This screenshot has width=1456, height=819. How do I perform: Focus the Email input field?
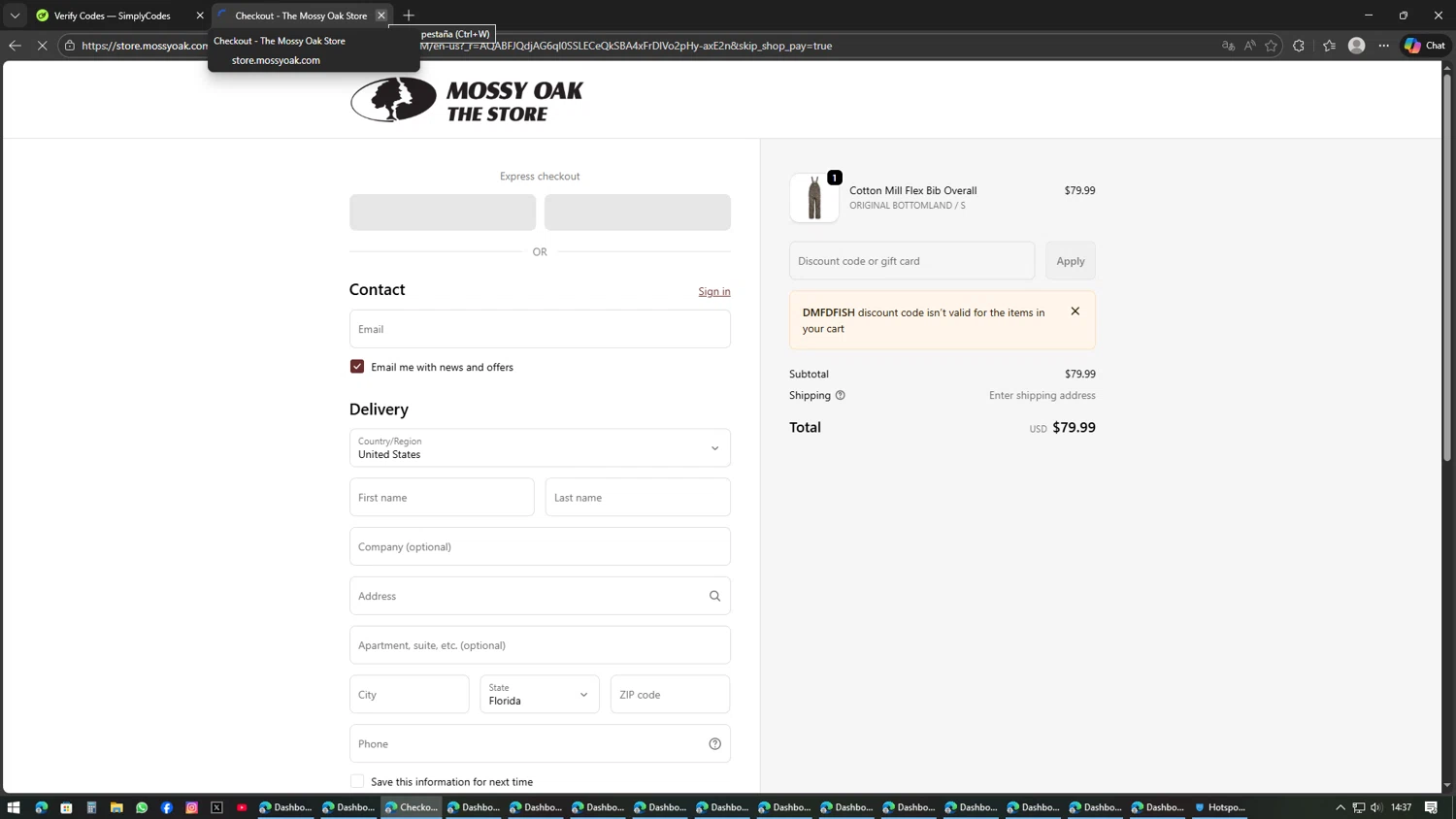(540, 329)
